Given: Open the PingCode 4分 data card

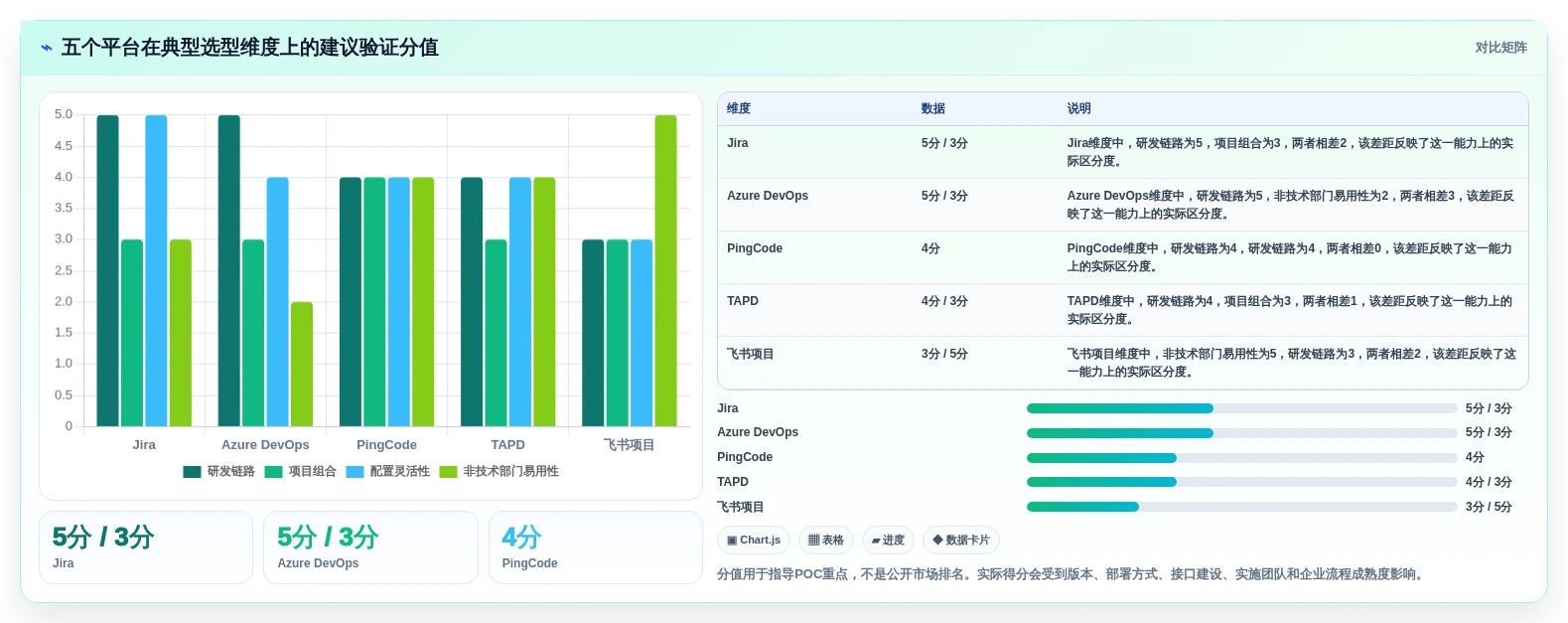Looking at the screenshot, I should (x=596, y=547).
